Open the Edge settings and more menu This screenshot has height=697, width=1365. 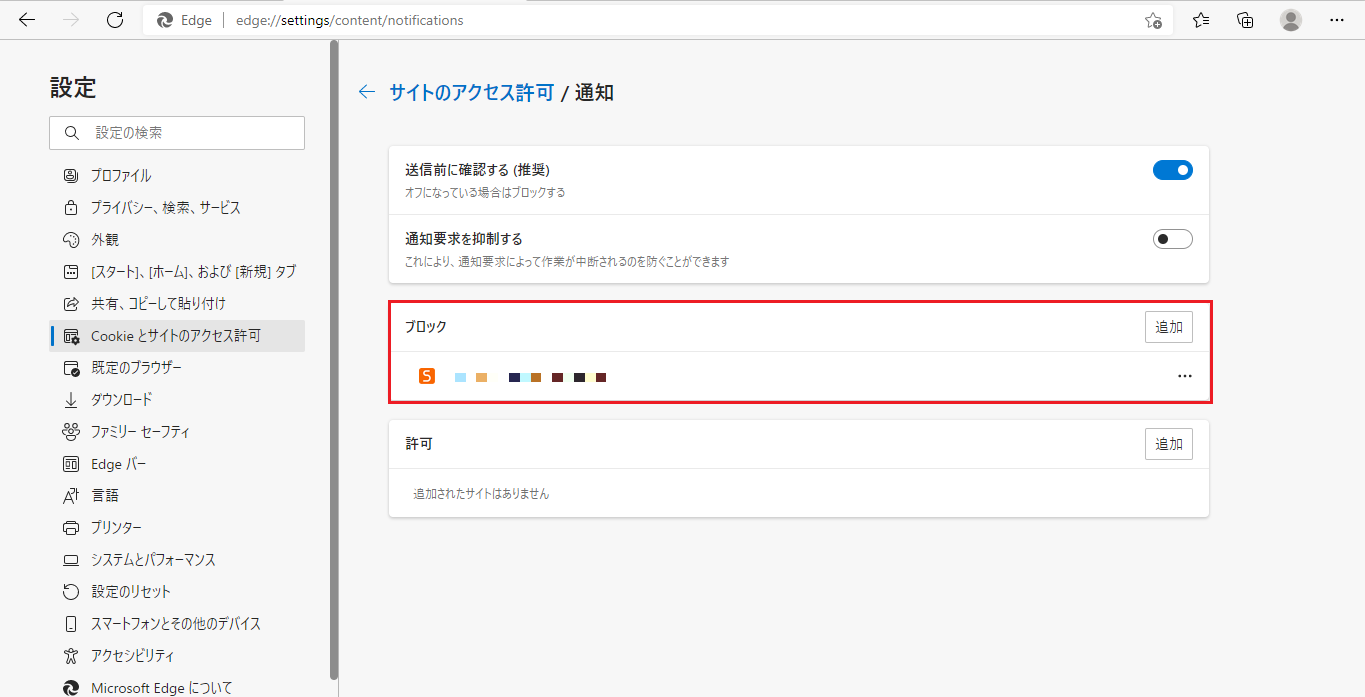coord(1336,20)
